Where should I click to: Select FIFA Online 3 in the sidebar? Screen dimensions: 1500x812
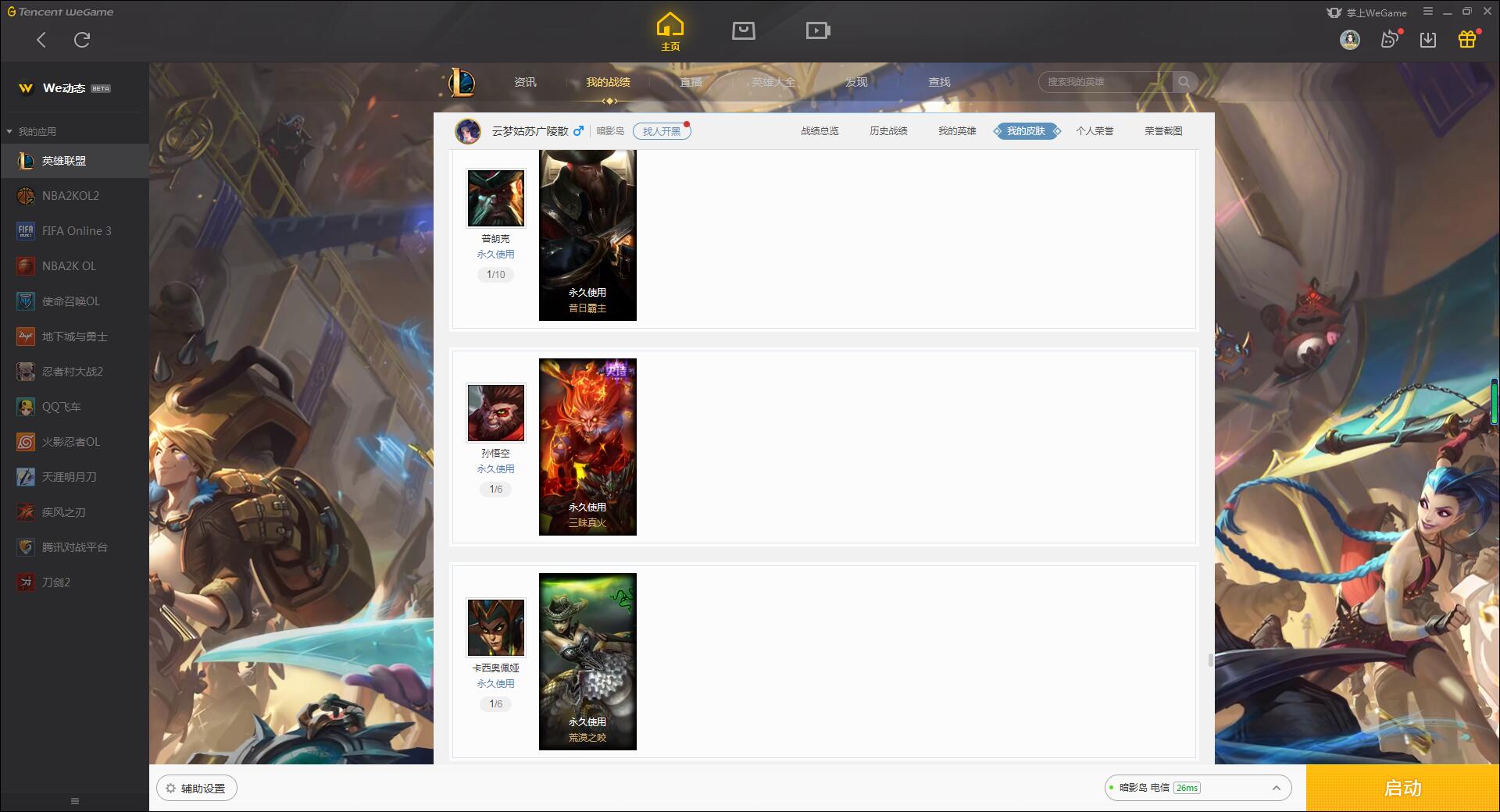coord(74,231)
